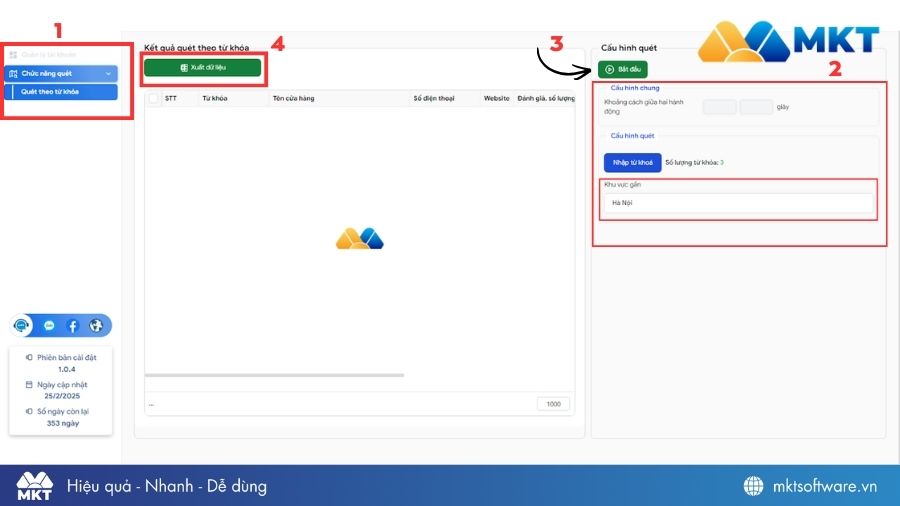Click the horizontal scrollbar under results table
The height and width of the screenshot is (506, 900).
[x=275, y=375]
